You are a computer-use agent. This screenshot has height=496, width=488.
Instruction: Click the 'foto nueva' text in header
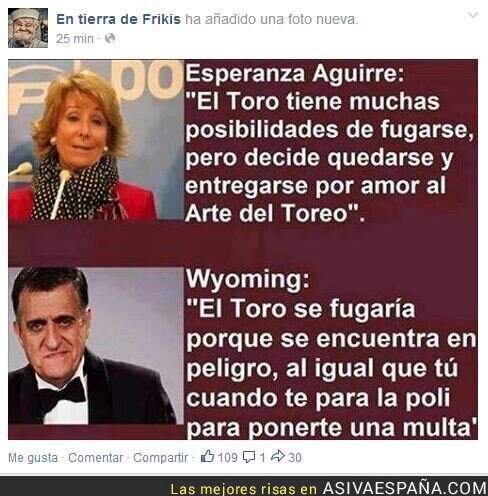click(x=323, y=19)
